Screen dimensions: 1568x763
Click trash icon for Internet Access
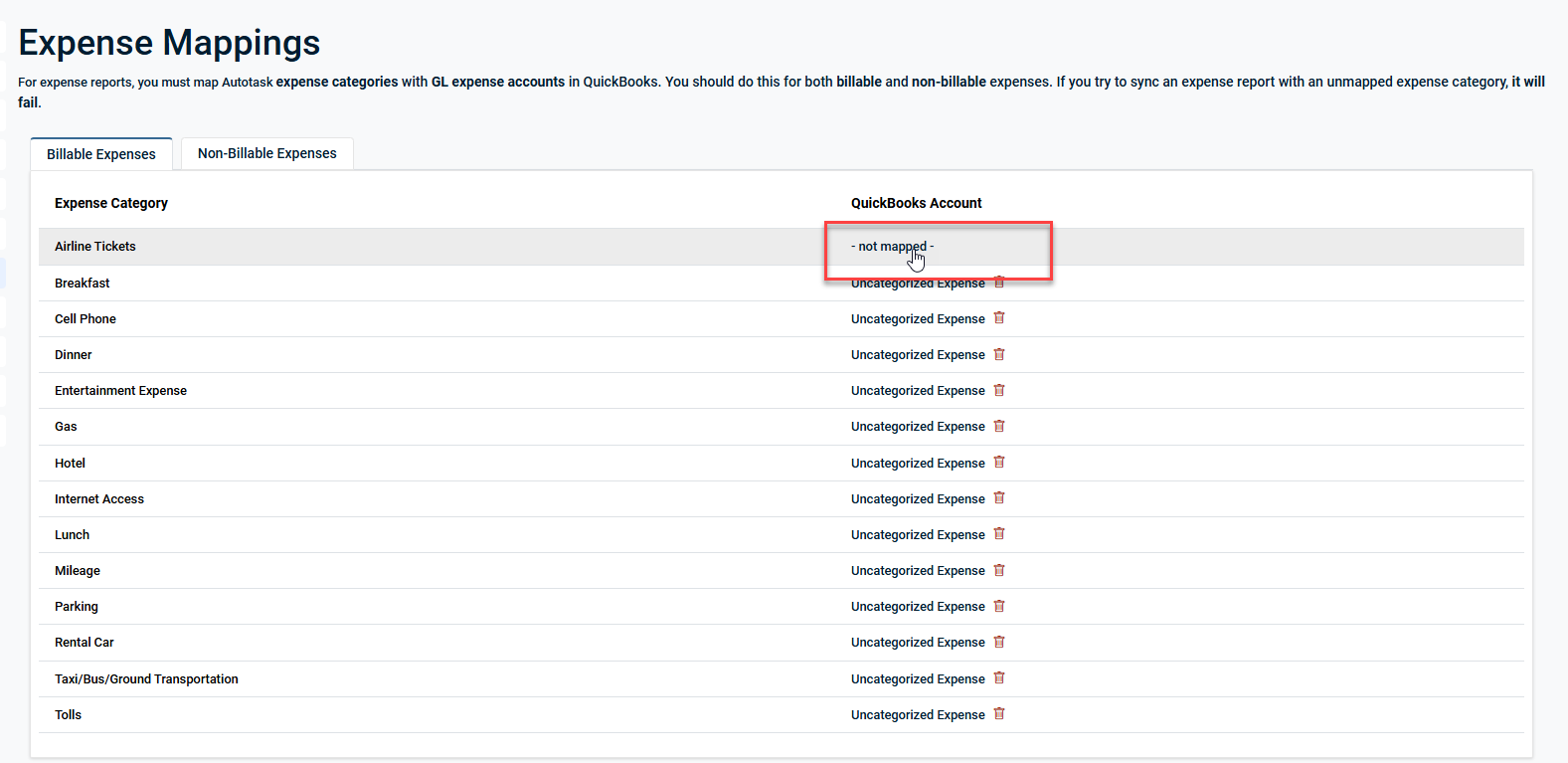[999, 498]
